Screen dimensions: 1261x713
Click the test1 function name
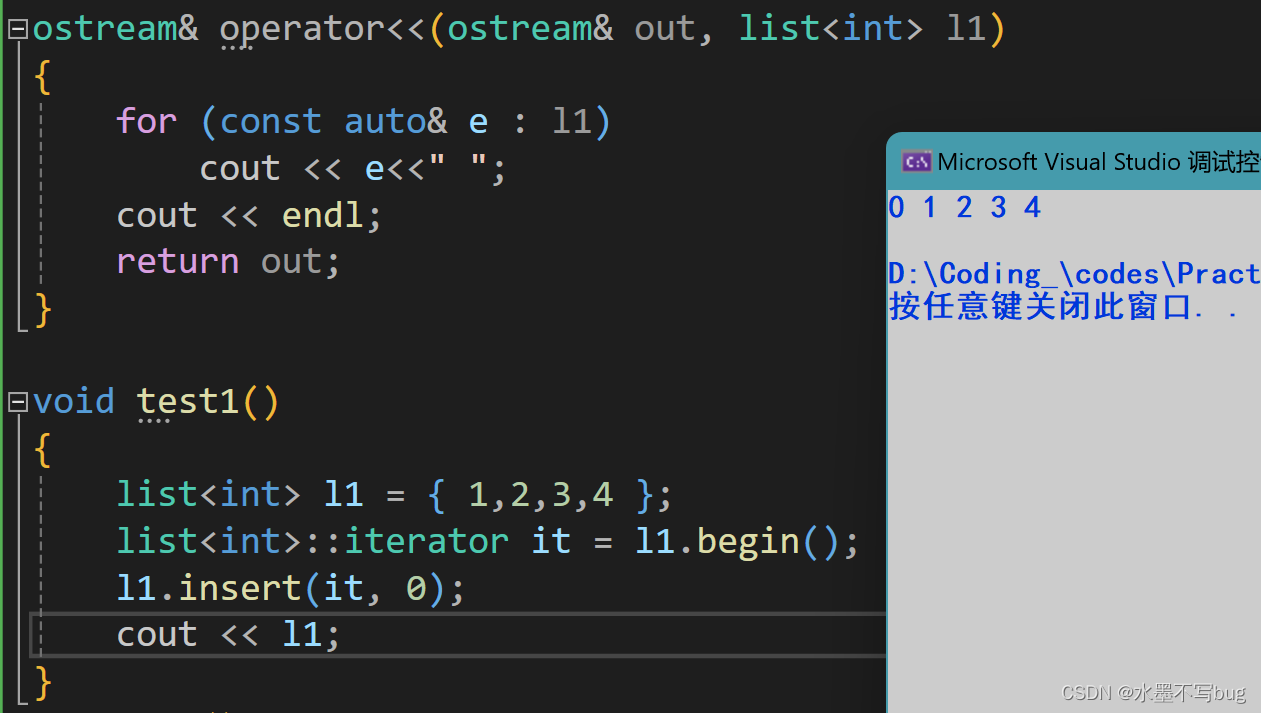[188, 401]
